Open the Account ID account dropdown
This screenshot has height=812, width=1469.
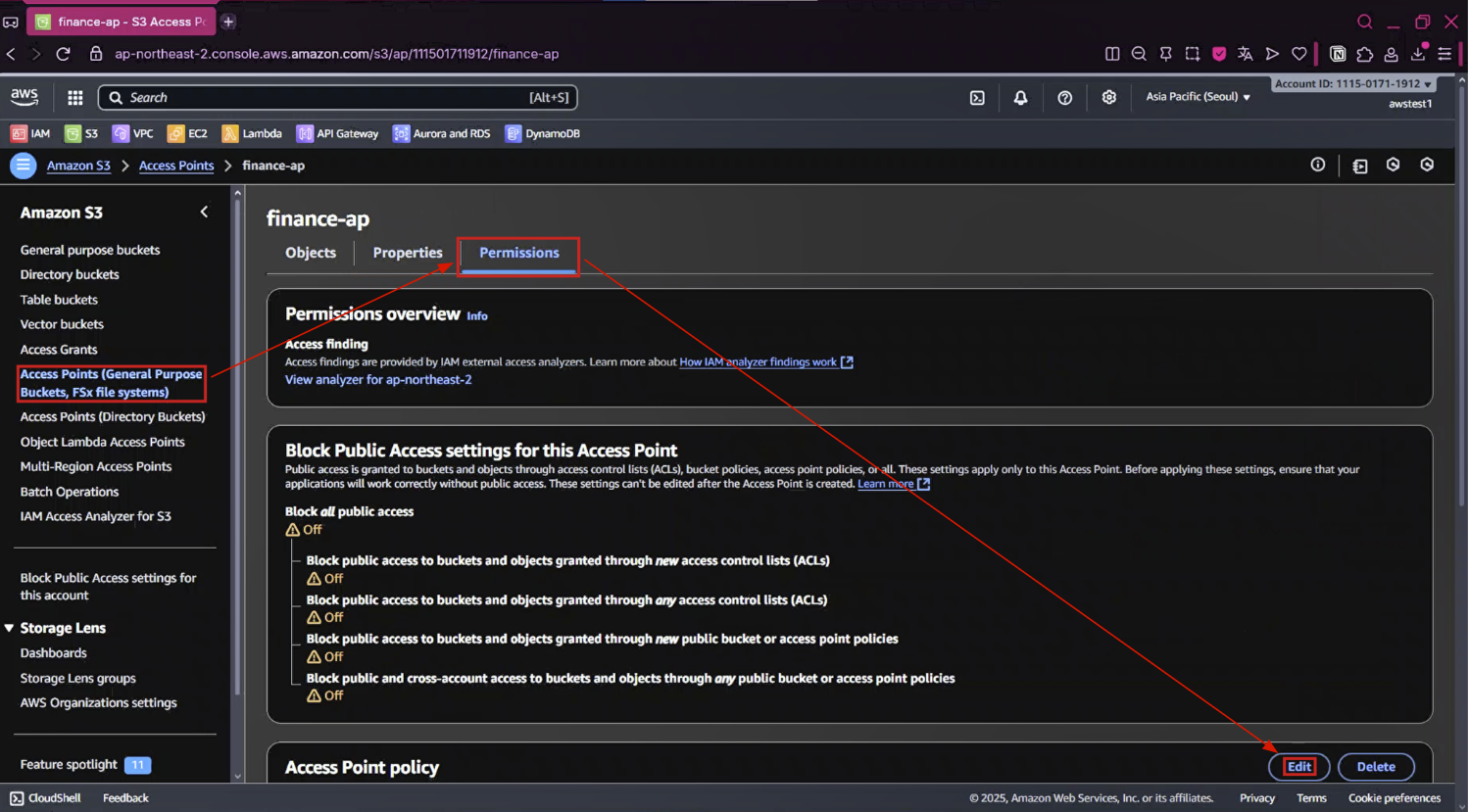1353,84
